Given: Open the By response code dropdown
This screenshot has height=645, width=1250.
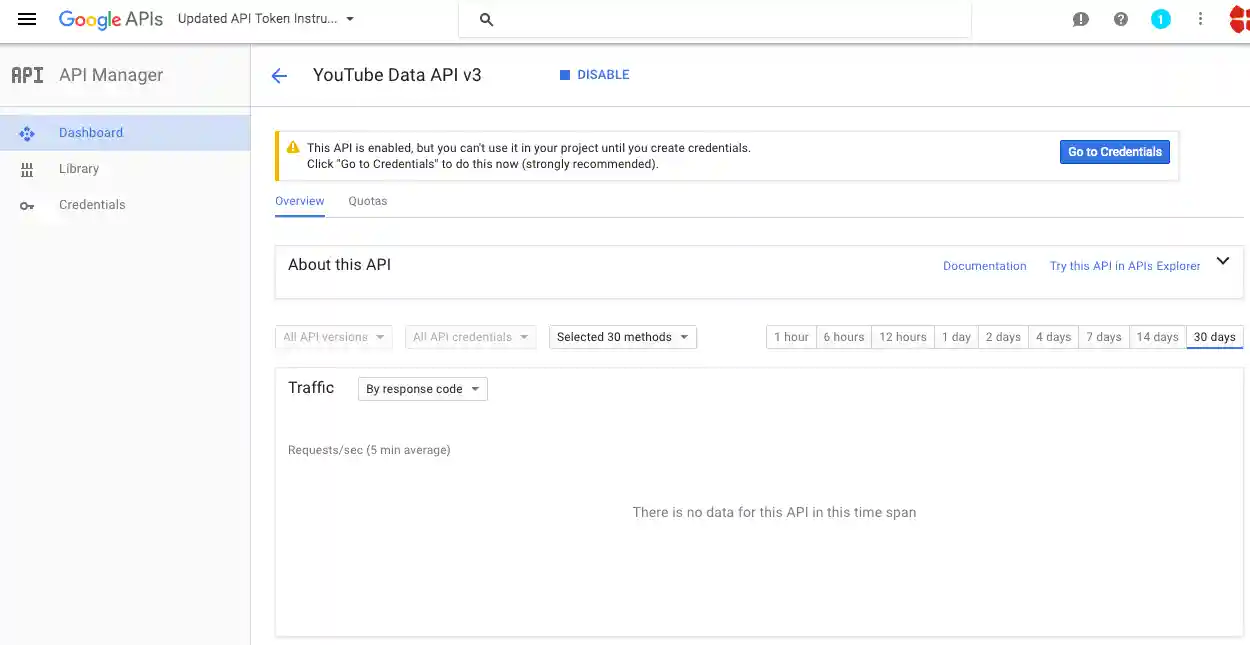Looking at the screenshot, I should pos(423,389).
